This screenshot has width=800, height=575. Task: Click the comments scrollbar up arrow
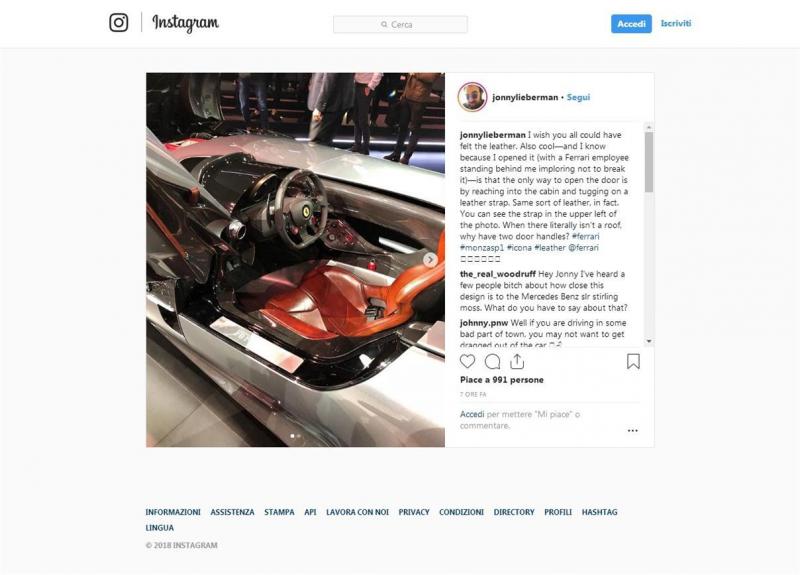[649, 127]
